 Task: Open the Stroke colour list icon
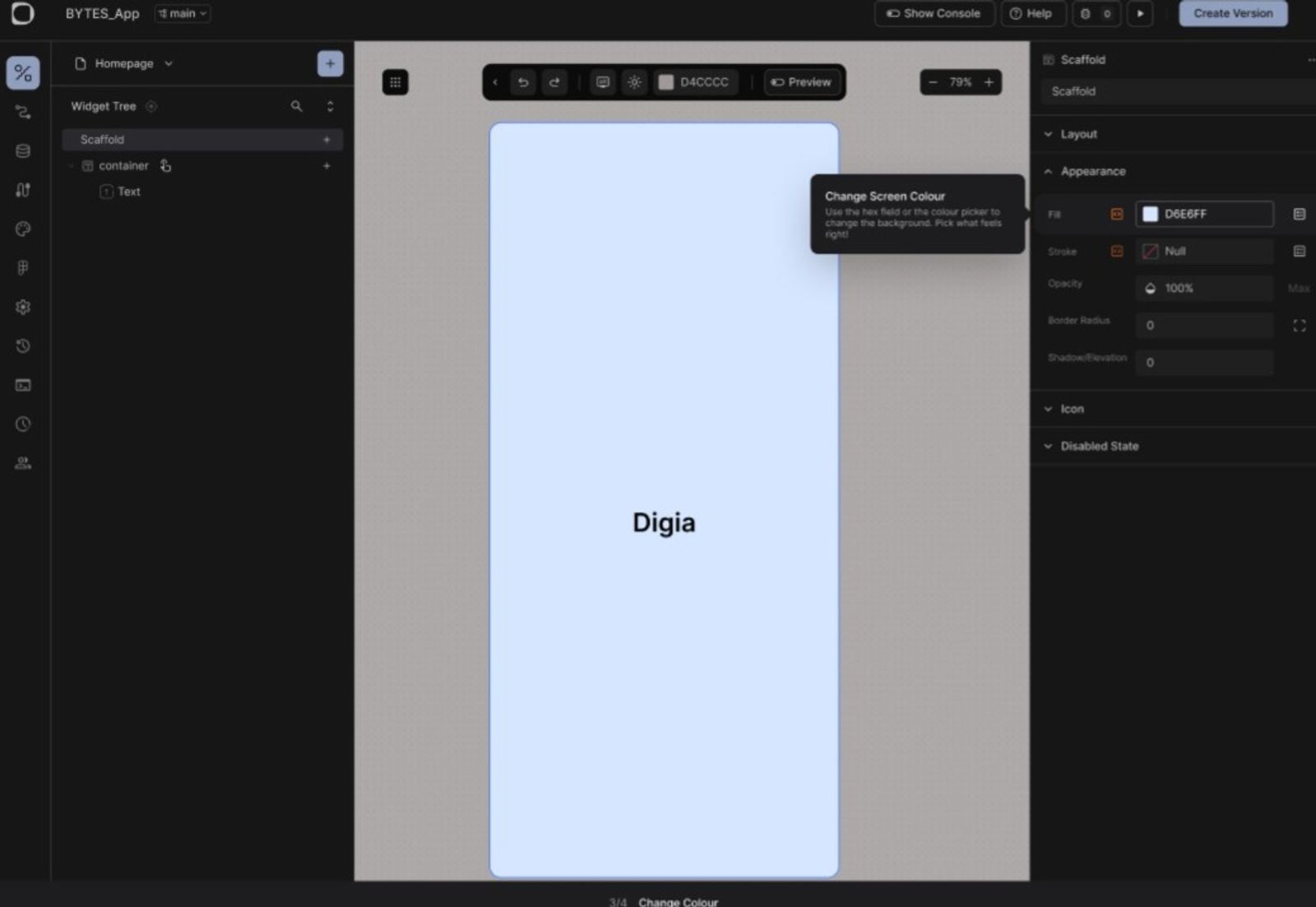tap(1300, 251)
